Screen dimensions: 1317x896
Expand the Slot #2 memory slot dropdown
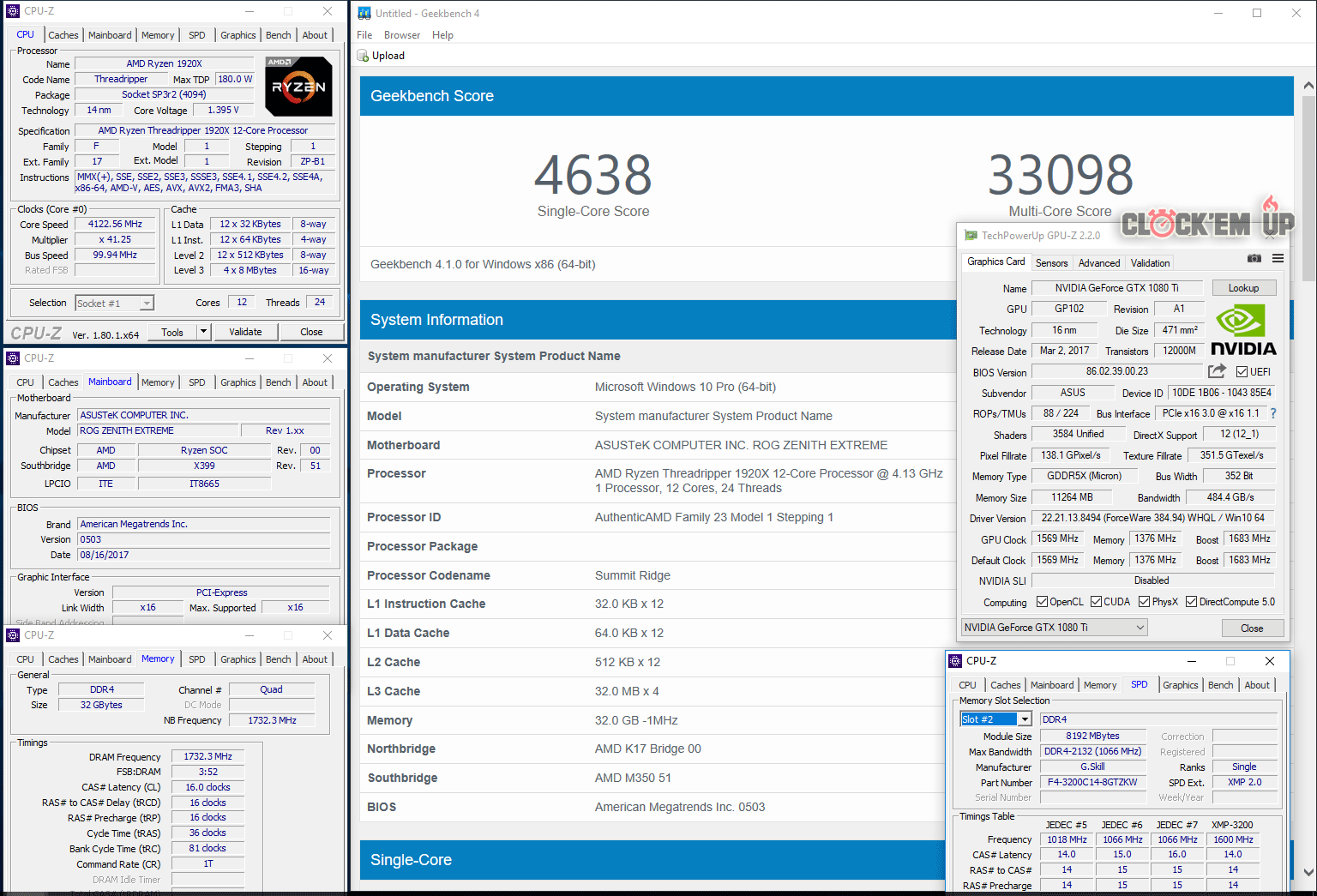point(1025,719)
